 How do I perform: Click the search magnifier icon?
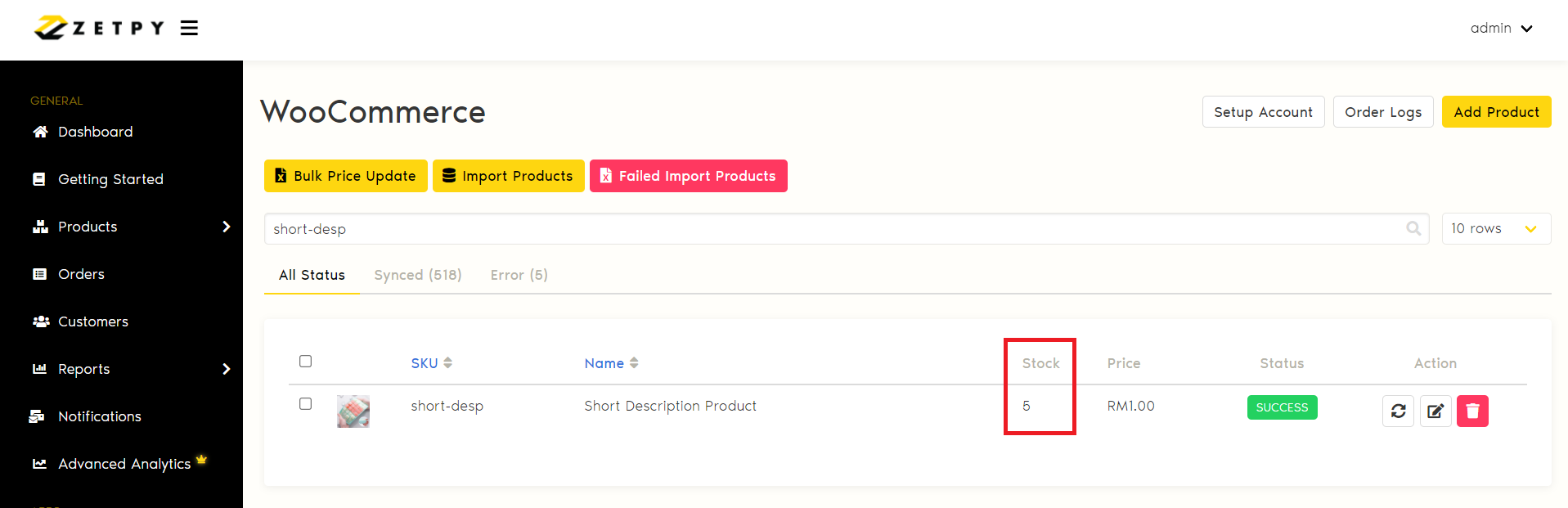(x=1413, y=229)
